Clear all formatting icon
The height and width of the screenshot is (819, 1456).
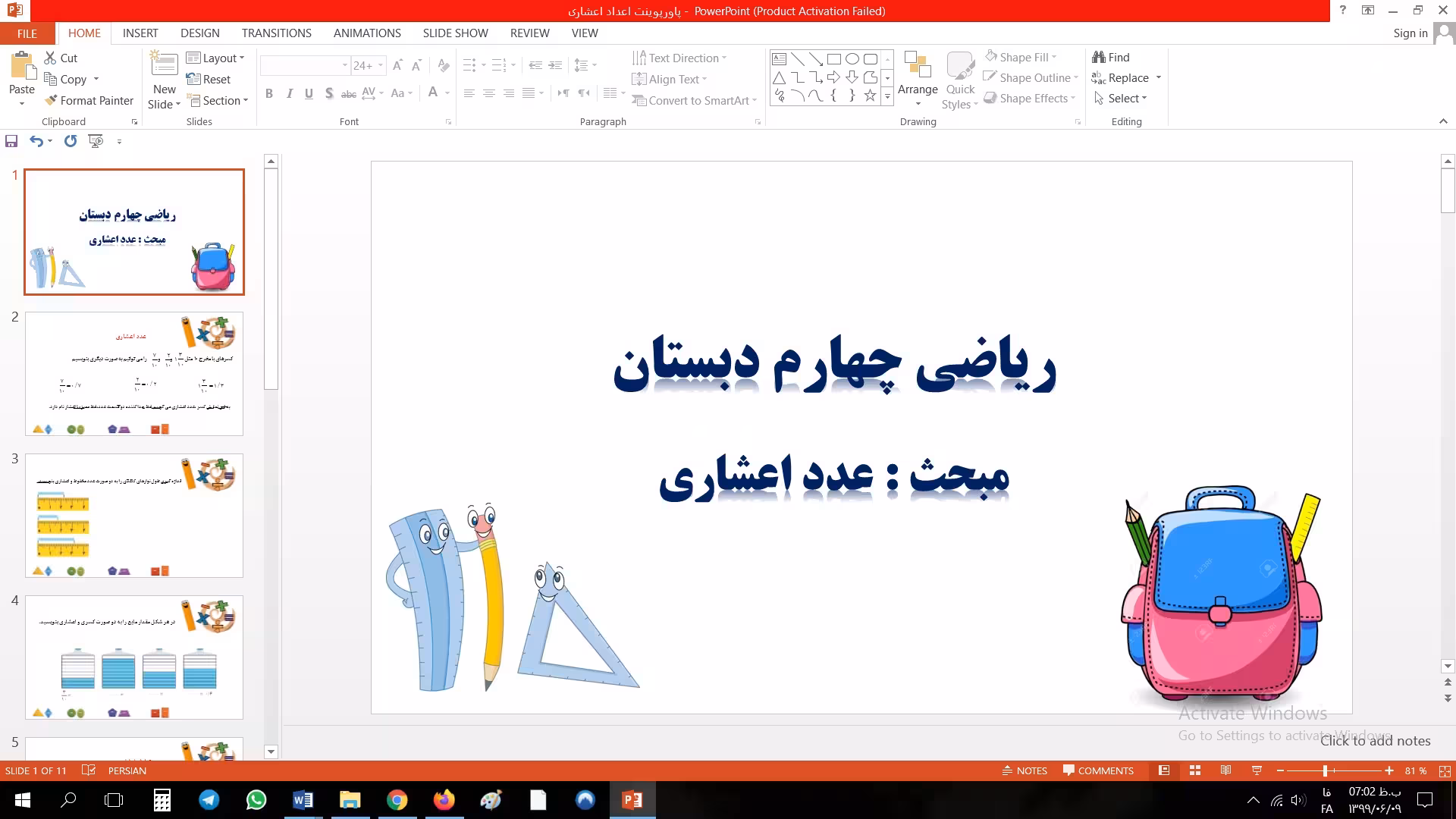tap(444, 65)
